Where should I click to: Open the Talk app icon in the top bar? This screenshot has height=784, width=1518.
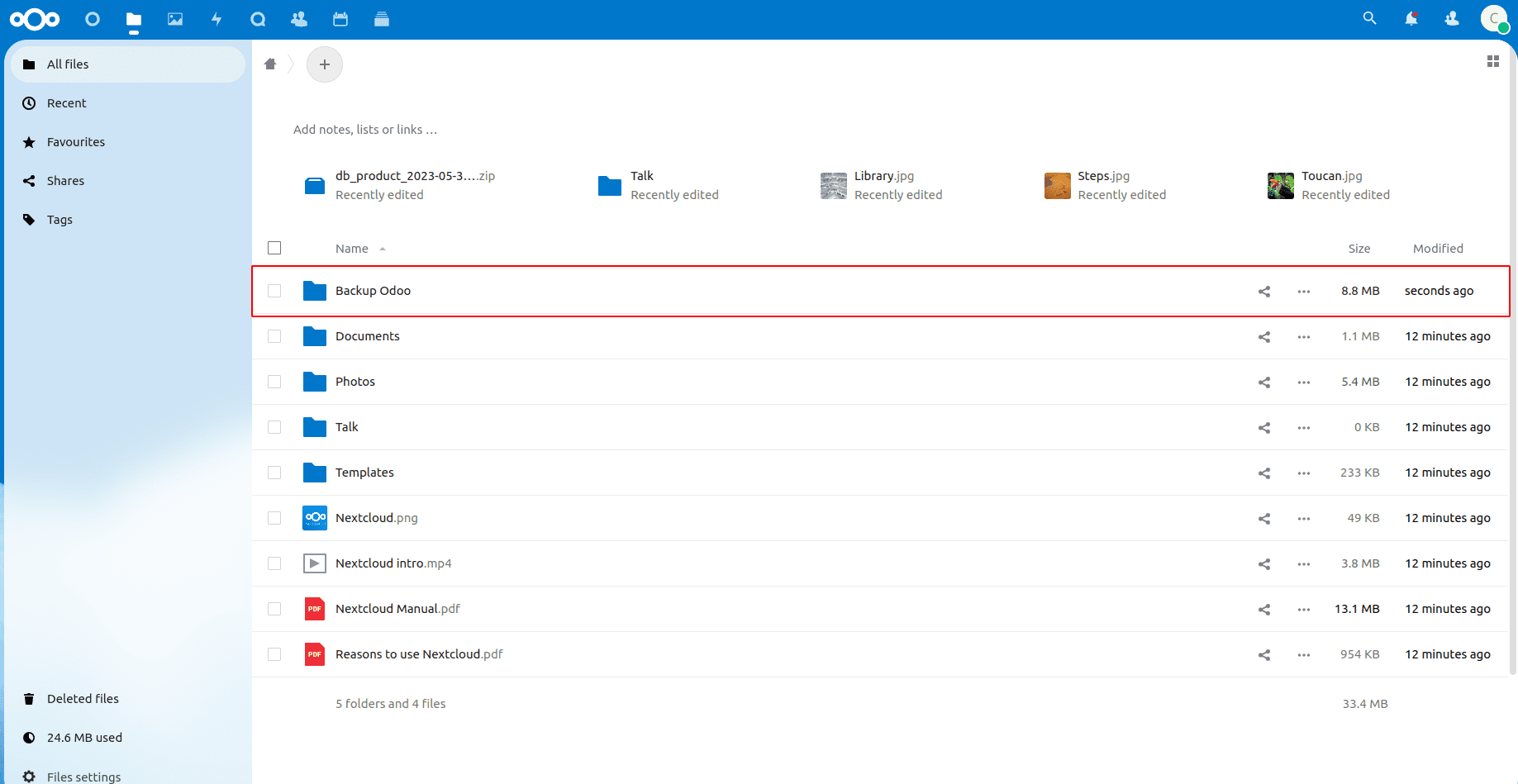point(258,19)
